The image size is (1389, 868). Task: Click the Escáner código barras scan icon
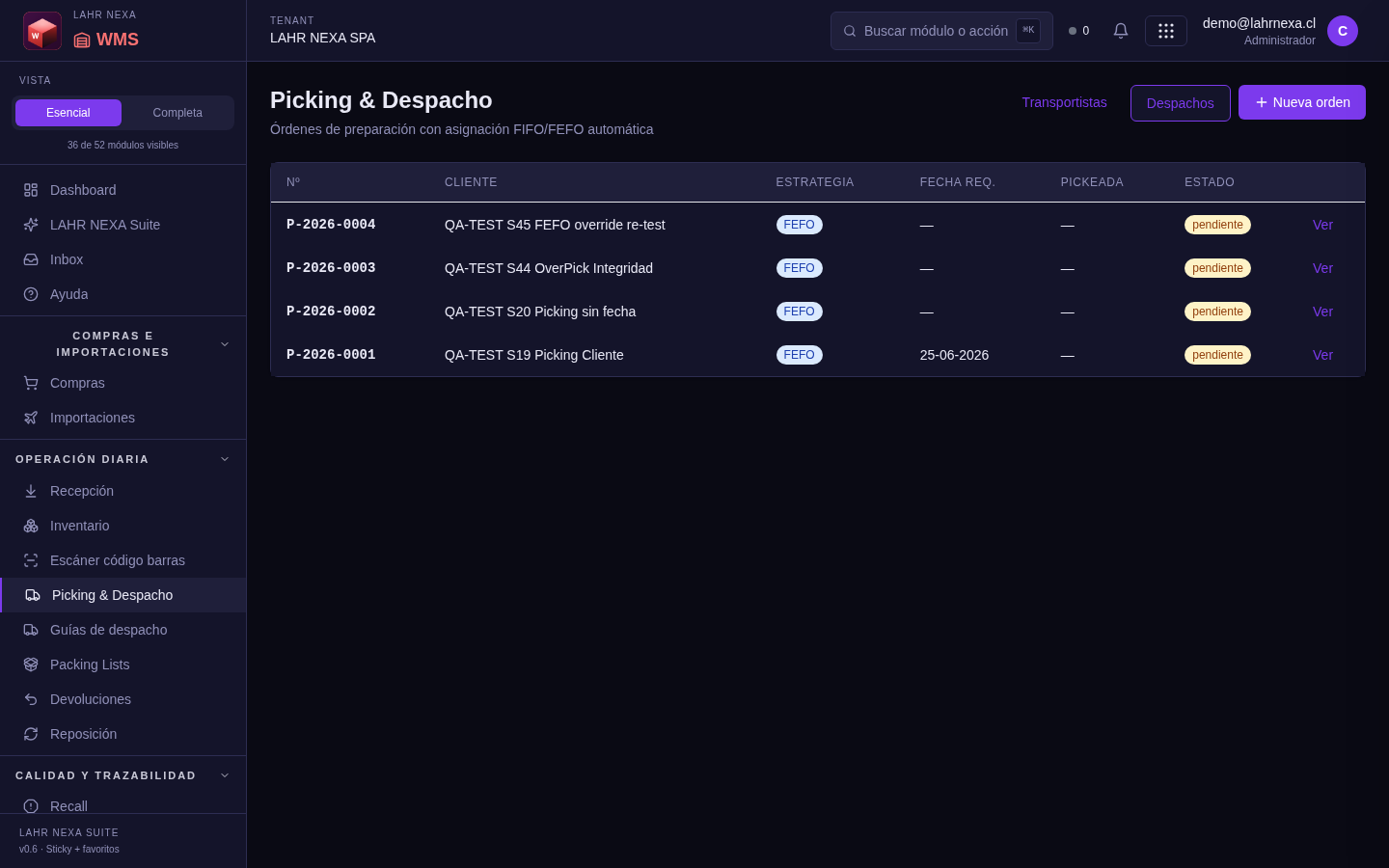(x=31, y=560)
